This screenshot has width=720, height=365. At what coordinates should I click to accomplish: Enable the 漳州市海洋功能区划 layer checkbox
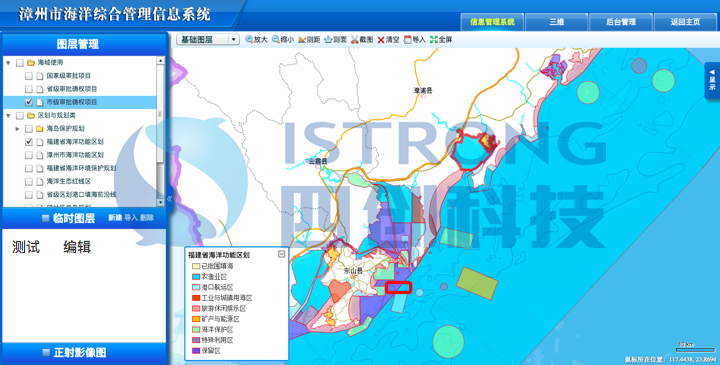pos(28,155)
